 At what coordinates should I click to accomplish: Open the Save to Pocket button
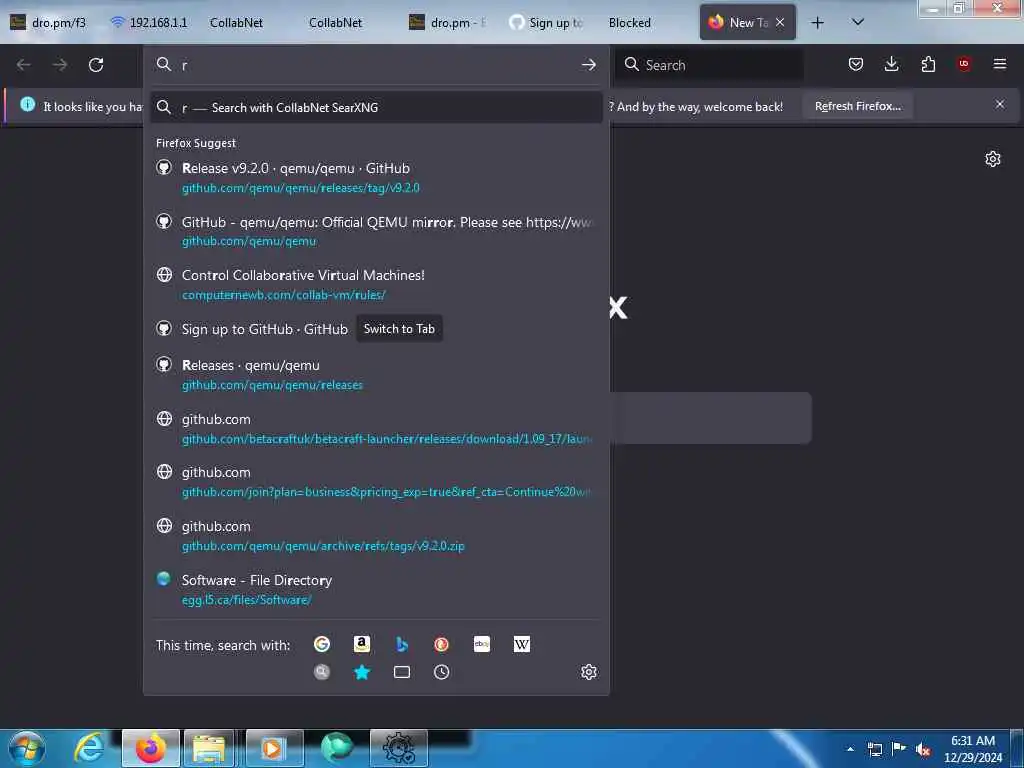point(856,64)
